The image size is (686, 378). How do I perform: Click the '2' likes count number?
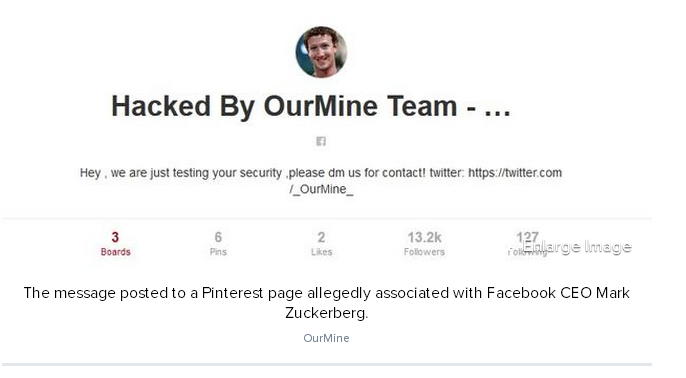coord(322,237)
